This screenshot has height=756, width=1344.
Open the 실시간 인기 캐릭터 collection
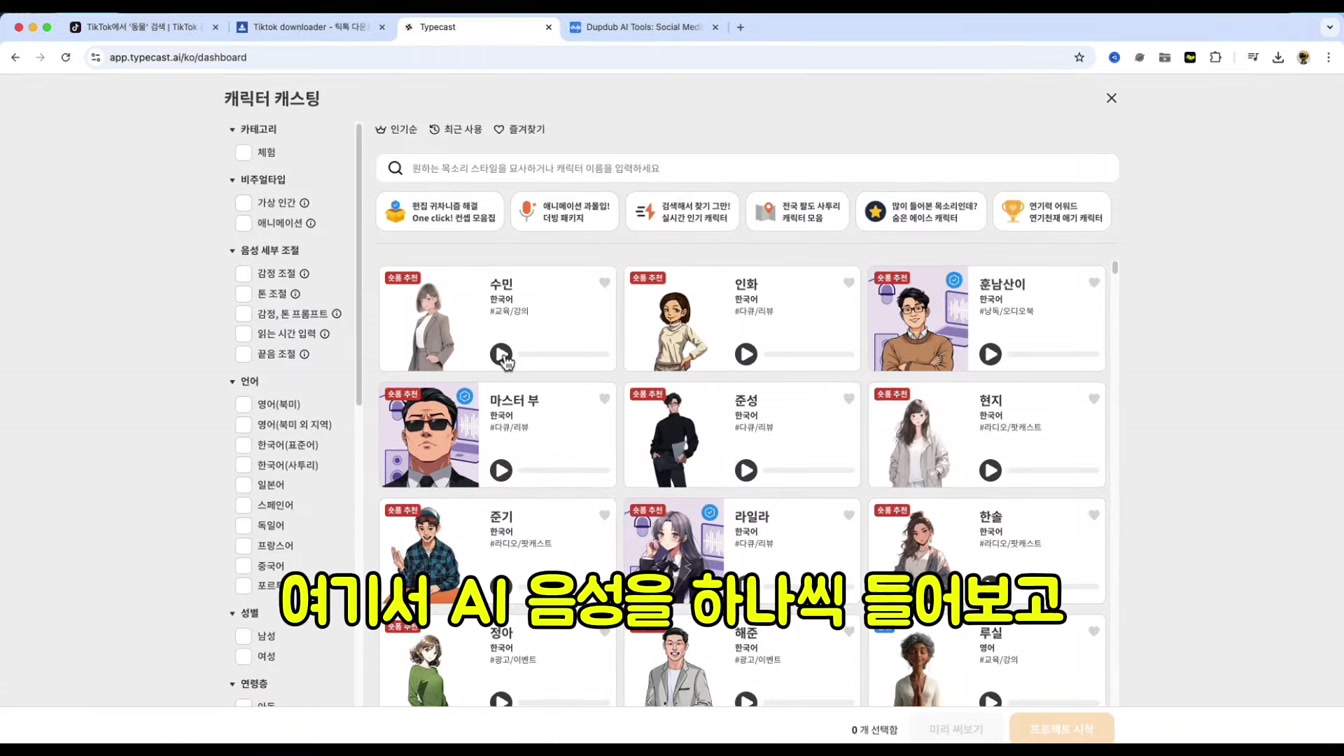pos(682,212)
